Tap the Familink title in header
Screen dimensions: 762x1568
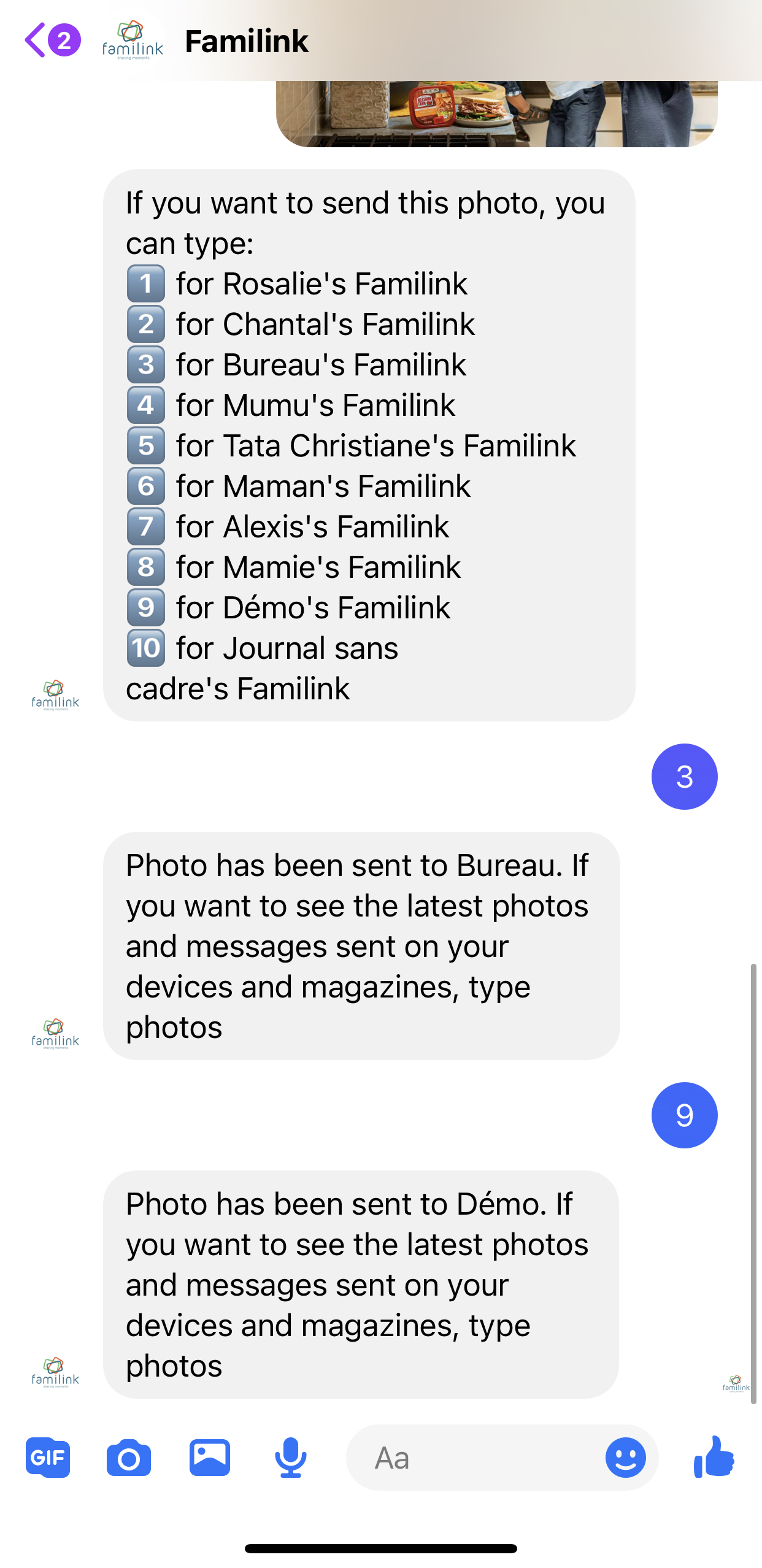(x=247, y=41)
